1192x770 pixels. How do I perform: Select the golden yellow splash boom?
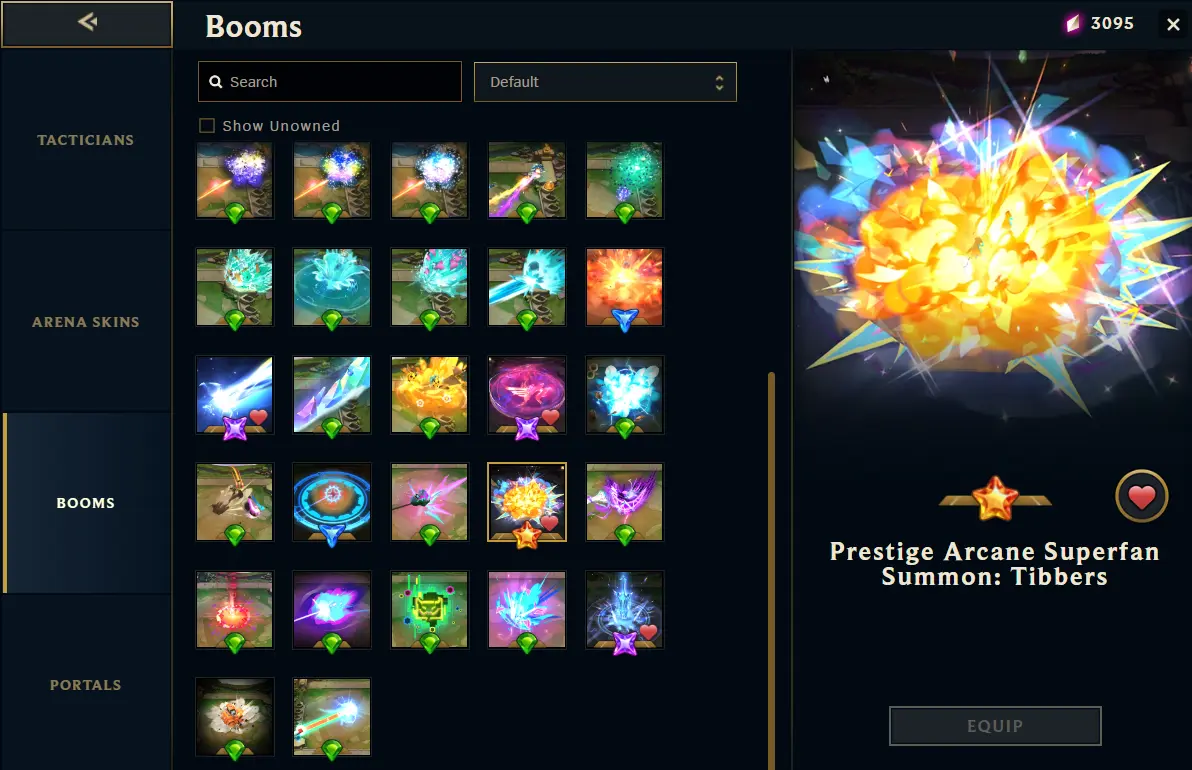click(430, 395)
